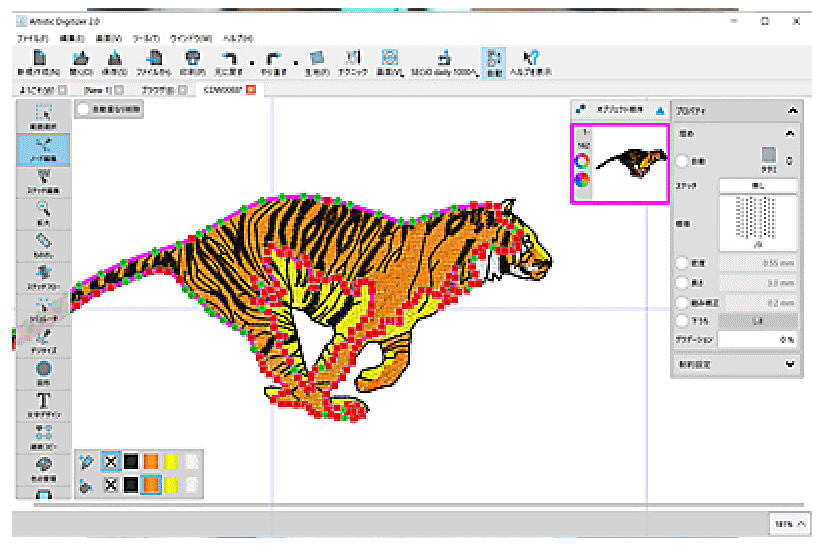Image resolution: width=824 pixels, height=548 pixels.
Task: Open the Tools menu
Action: click(x=146, y=38)
